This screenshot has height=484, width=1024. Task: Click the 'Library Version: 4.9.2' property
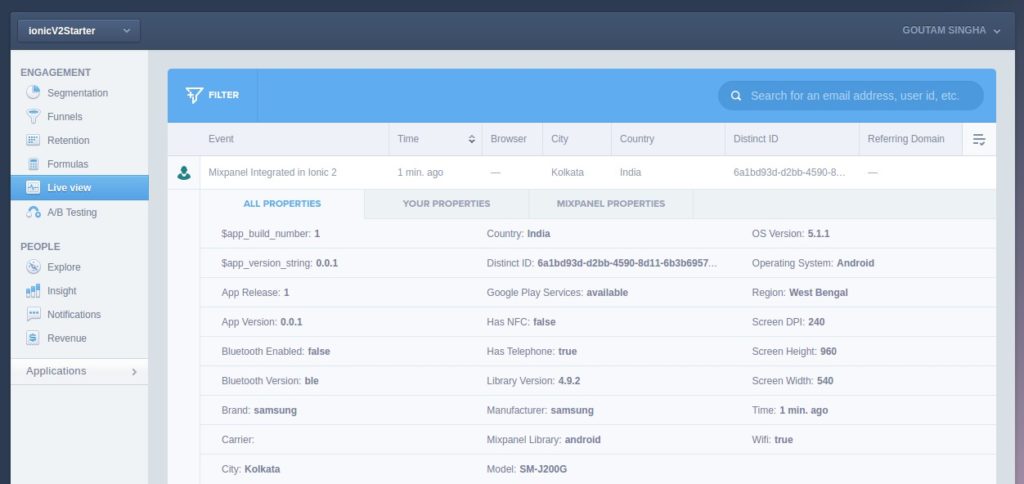(x=534, y=381)
